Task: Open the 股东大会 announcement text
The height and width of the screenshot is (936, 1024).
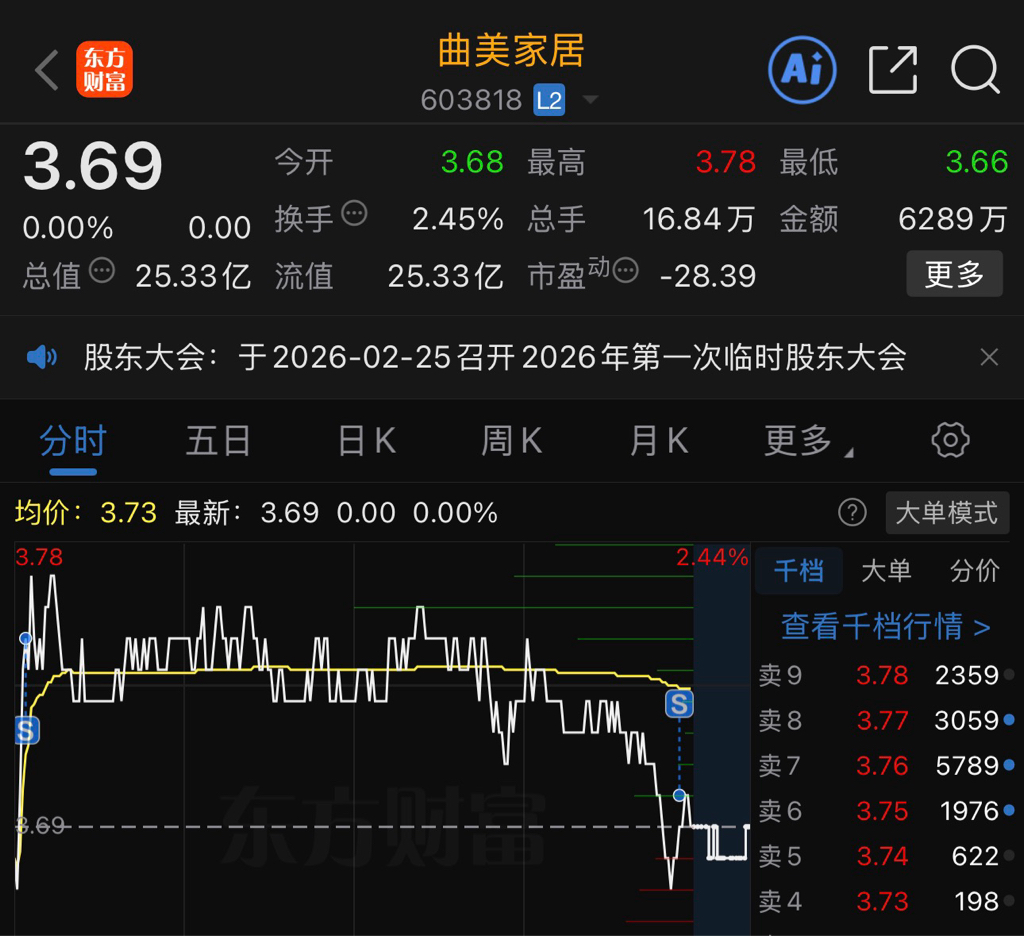Action: click(495, 357)
